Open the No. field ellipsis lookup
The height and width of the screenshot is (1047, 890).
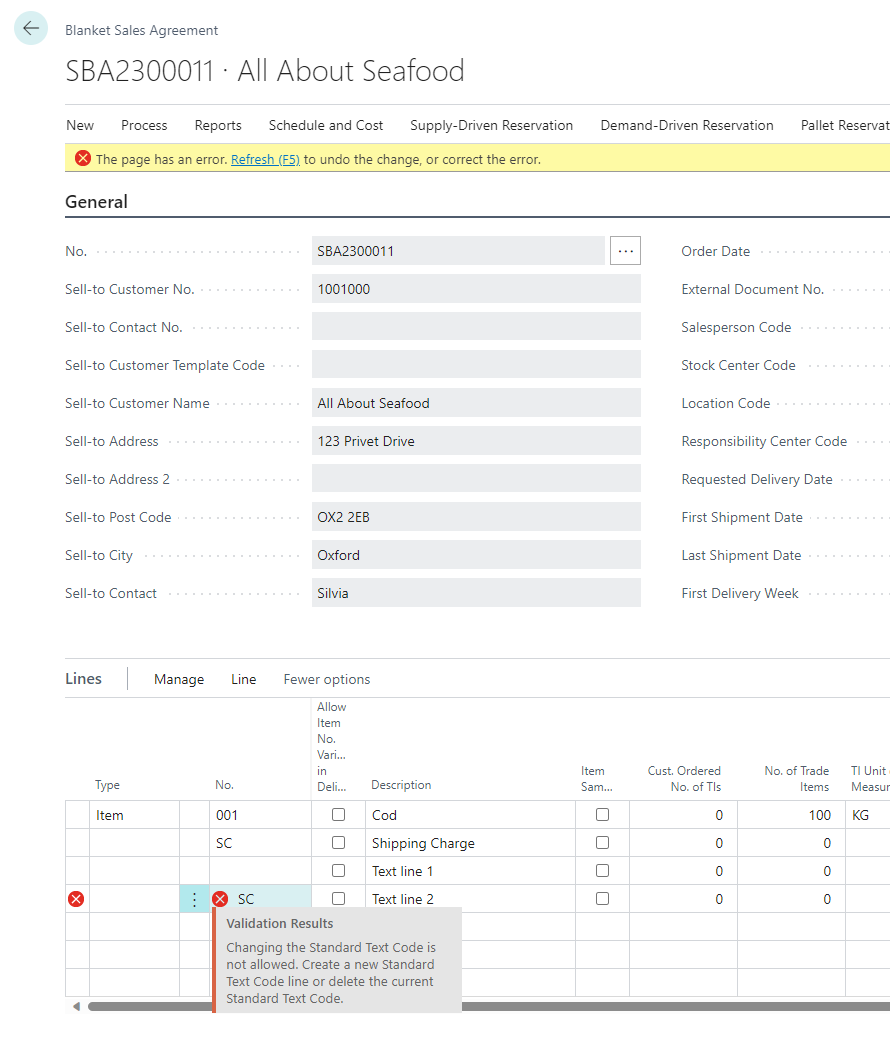pos(625,251)
